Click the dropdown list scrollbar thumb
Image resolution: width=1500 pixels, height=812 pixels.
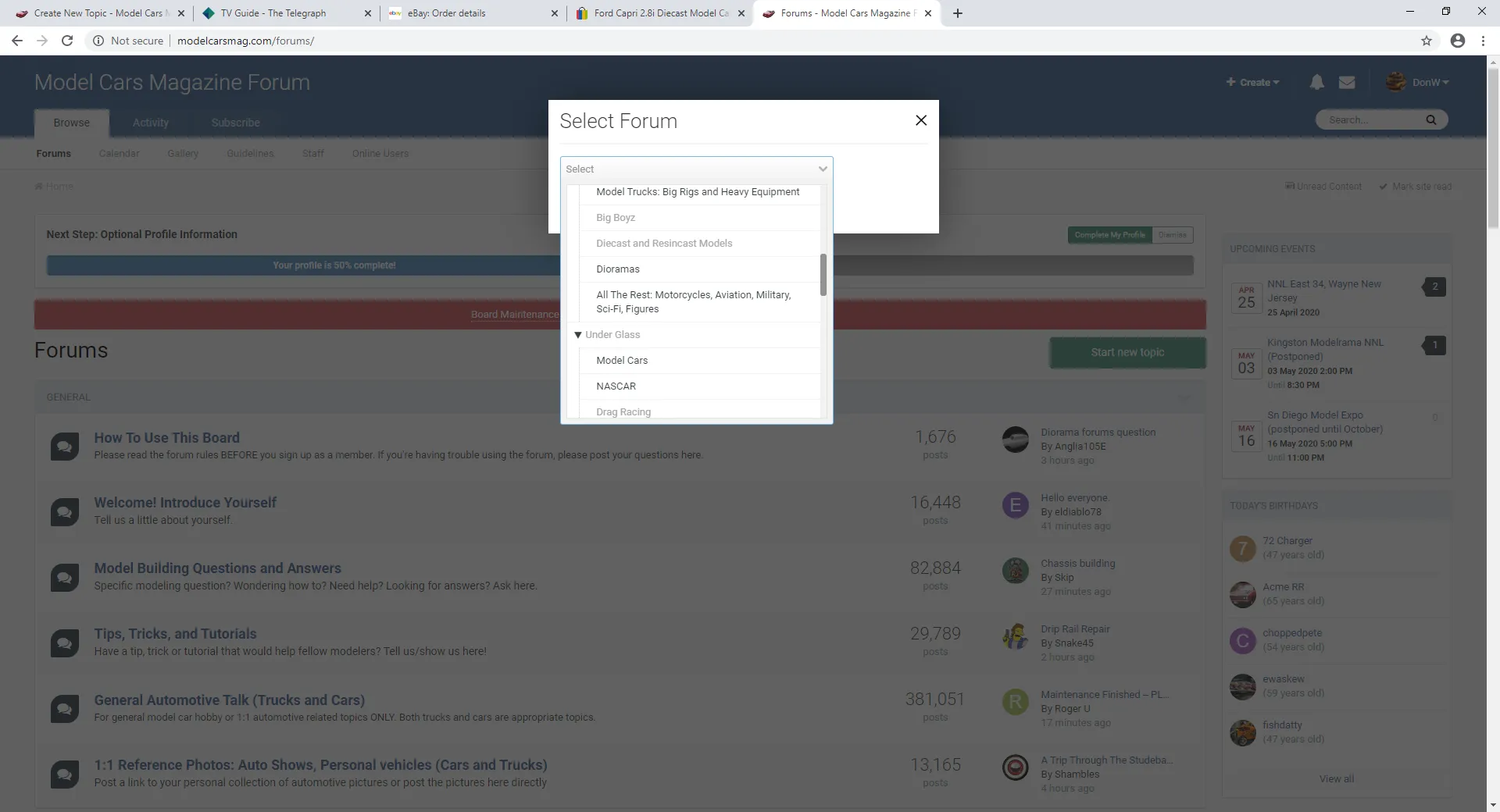coord(823,275)
